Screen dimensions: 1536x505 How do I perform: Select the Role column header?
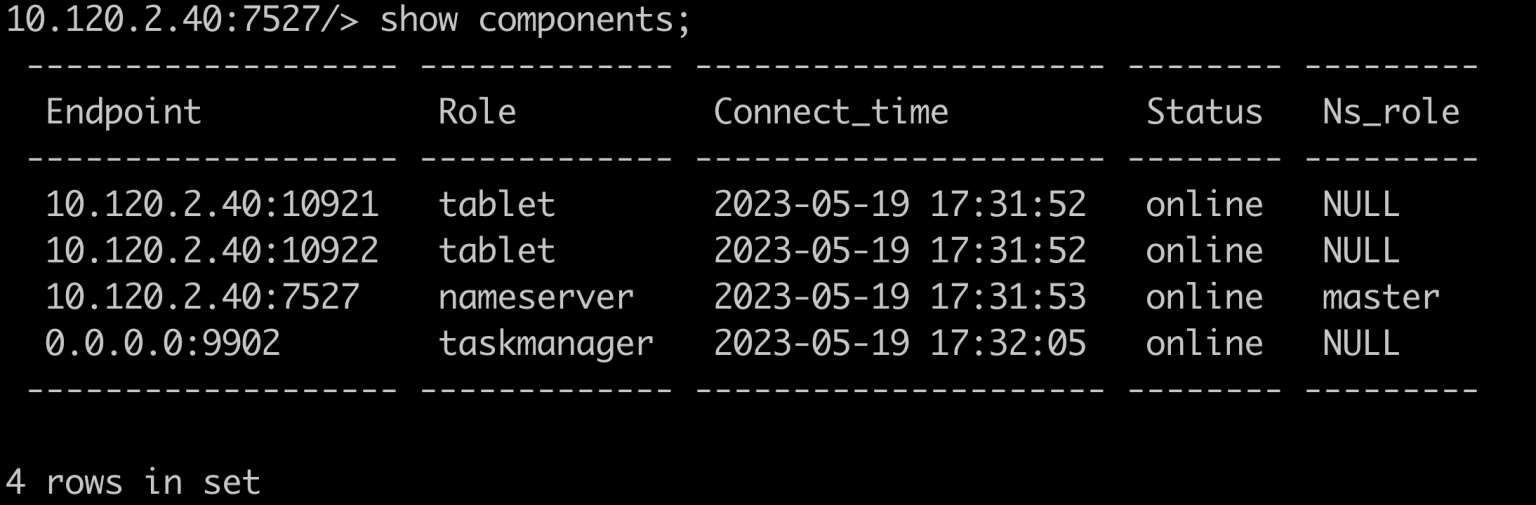[x=477, y=112]
